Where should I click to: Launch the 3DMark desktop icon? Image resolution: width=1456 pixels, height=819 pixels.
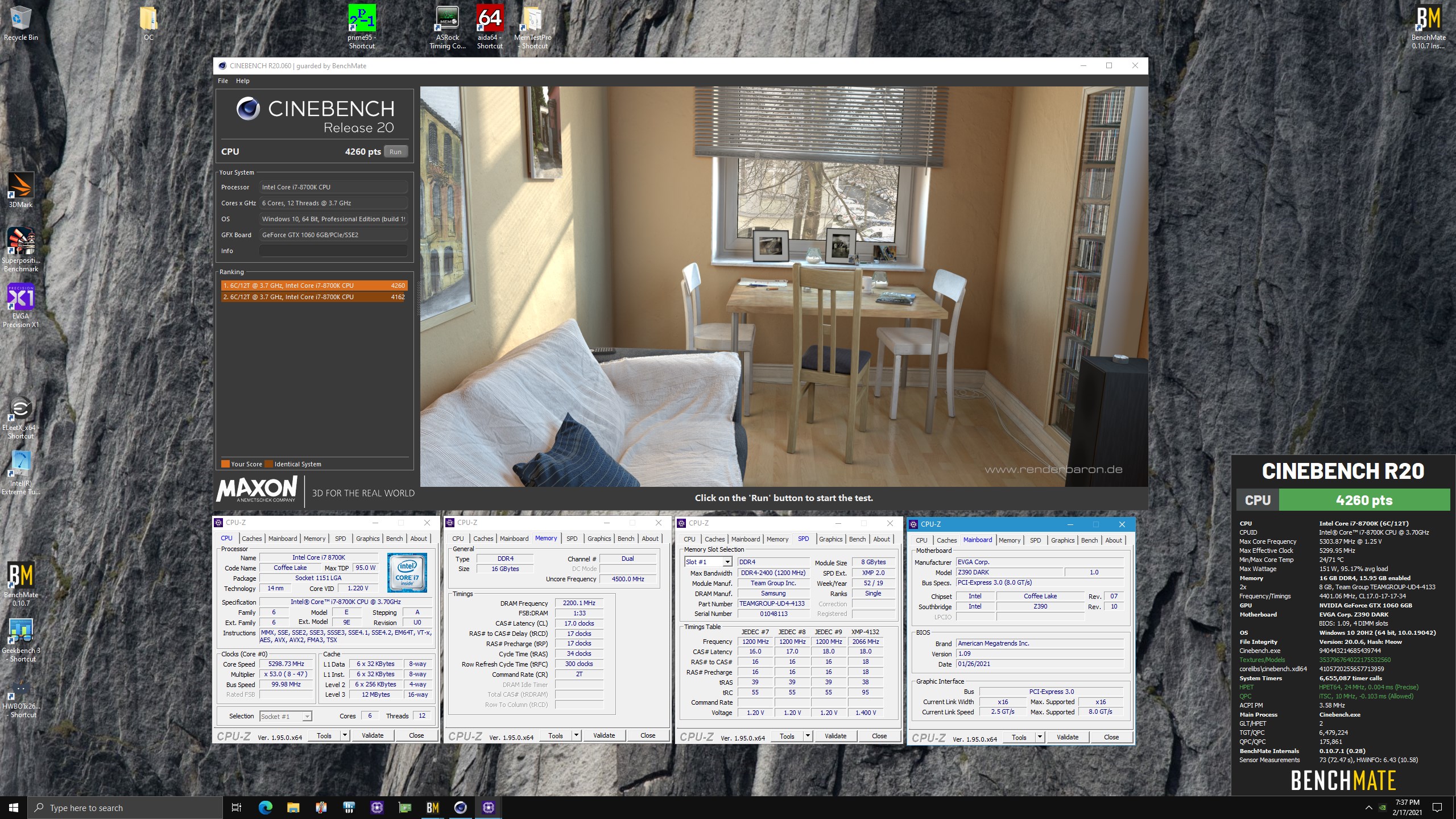[x=20, y=191]
